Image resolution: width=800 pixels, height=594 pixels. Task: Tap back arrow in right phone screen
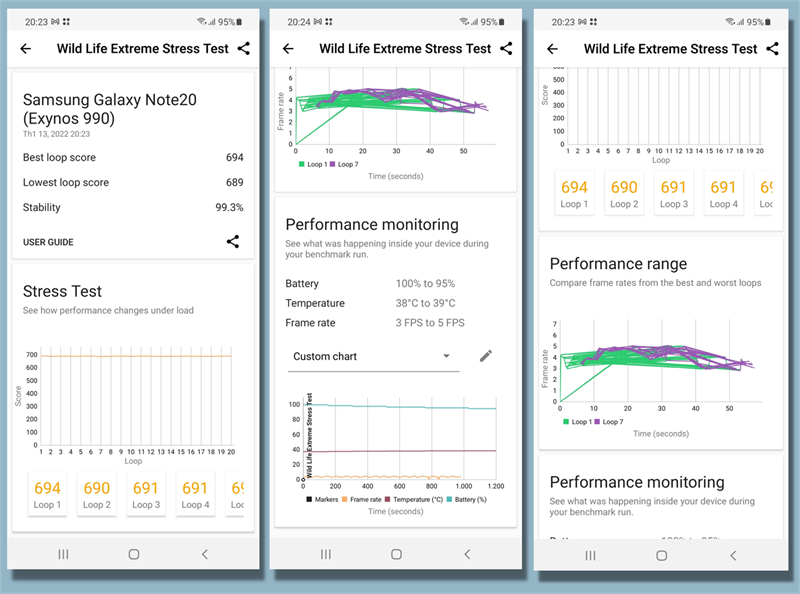(x=553, y=49)
